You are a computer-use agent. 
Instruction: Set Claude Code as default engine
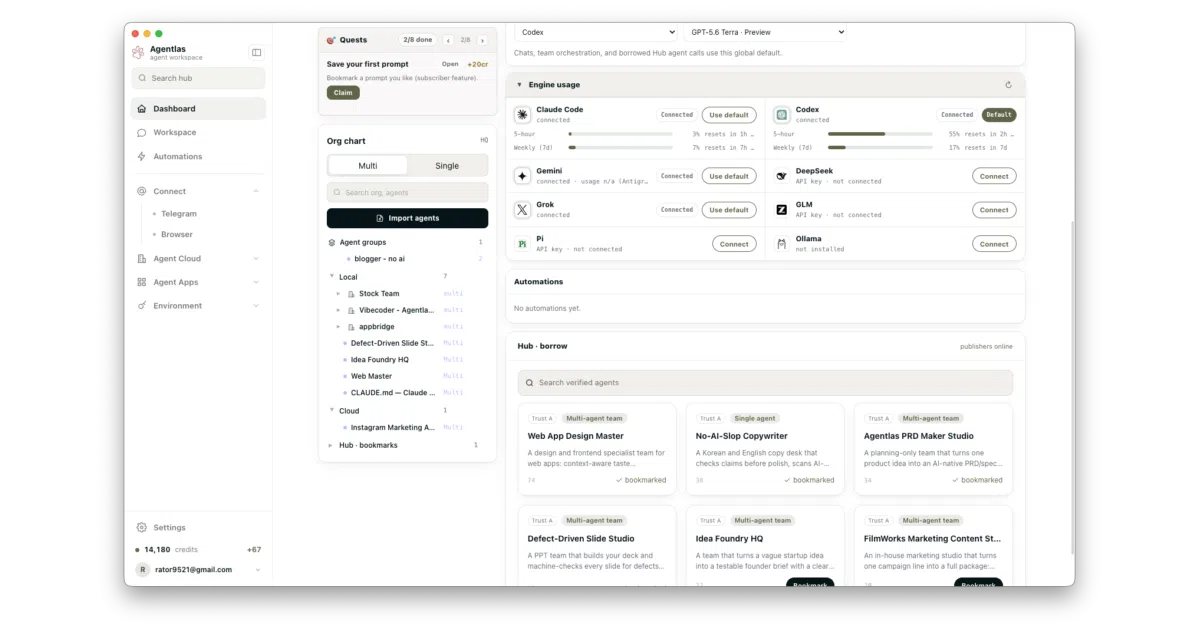point(729,115)
